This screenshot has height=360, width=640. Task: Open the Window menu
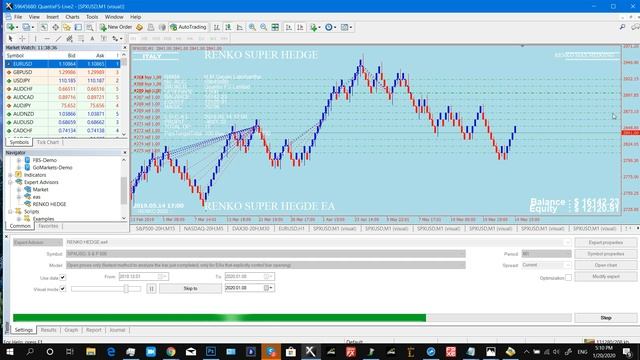pos(114,17)
